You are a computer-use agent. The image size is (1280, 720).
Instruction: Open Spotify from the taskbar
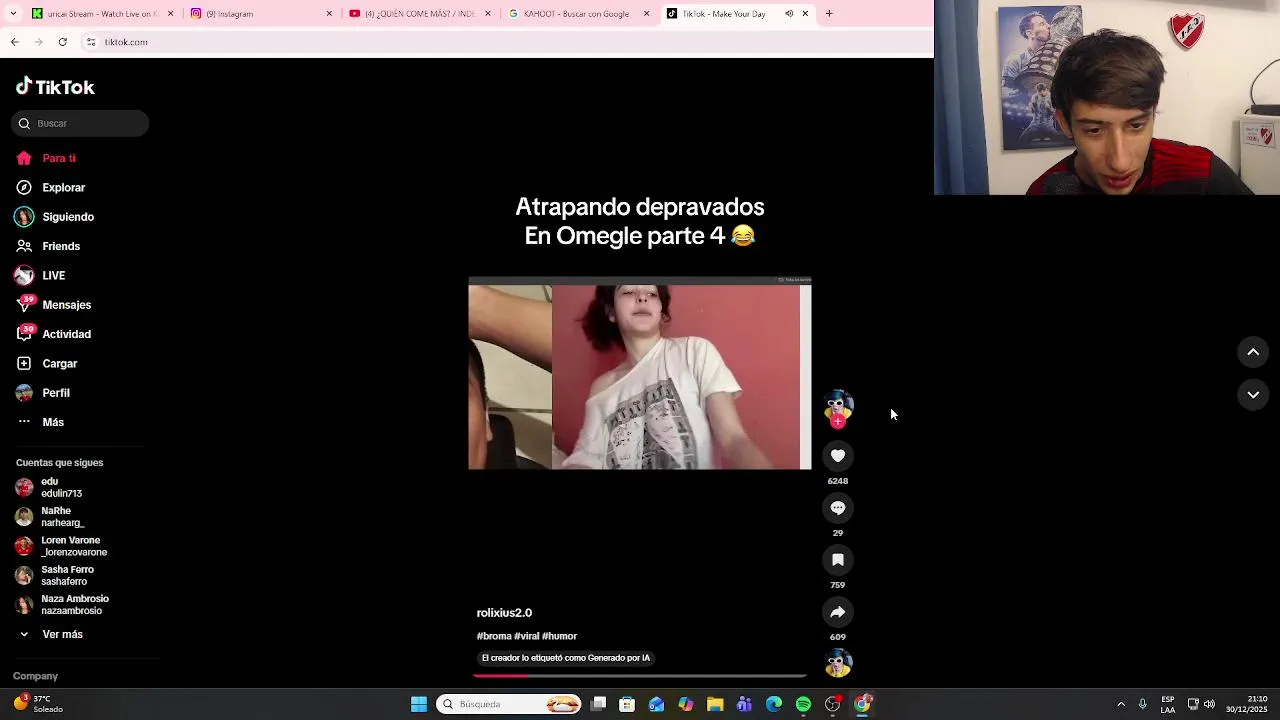tap(803, 704)
